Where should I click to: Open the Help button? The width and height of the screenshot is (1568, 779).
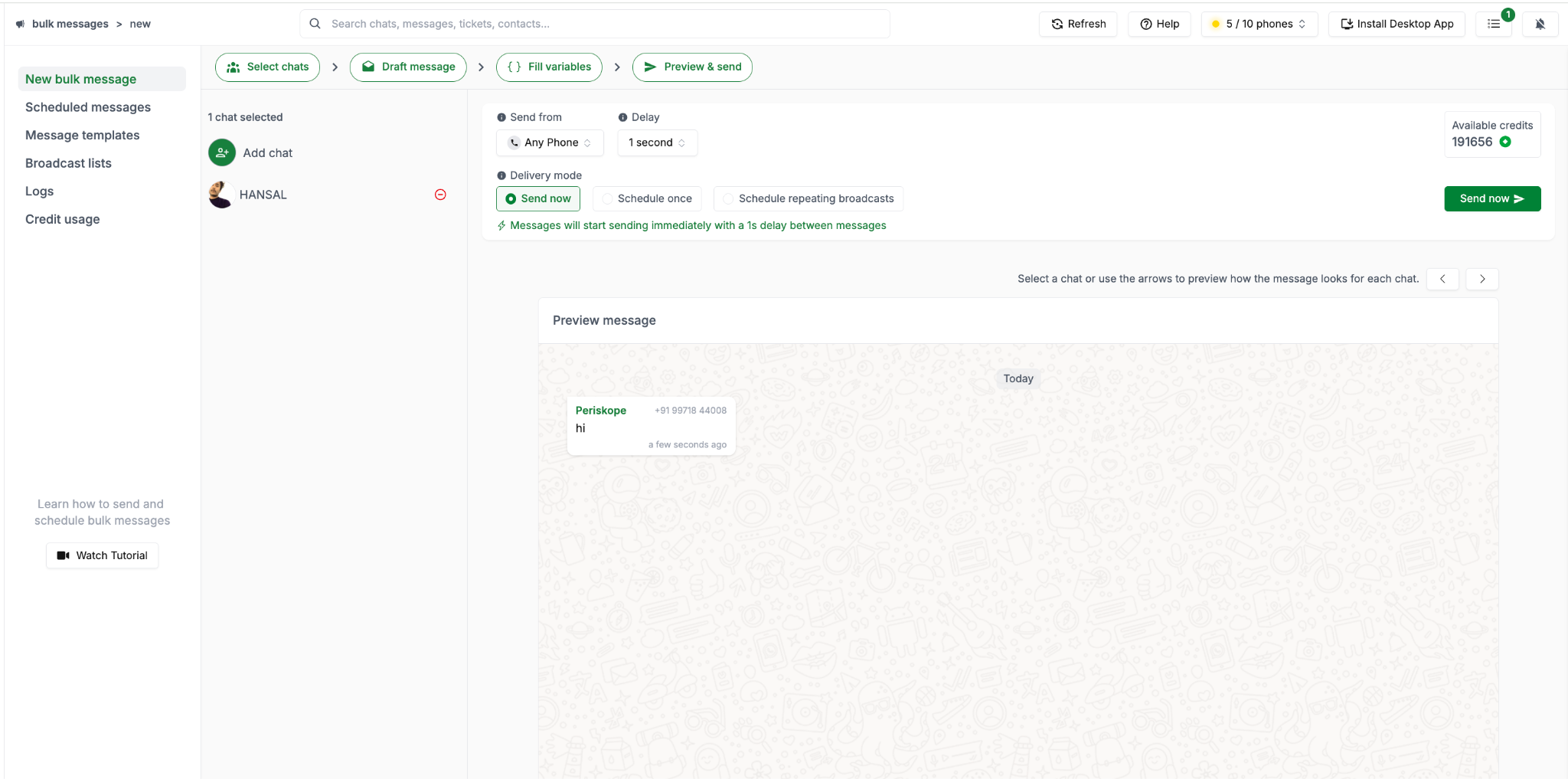click(1159, 24)
